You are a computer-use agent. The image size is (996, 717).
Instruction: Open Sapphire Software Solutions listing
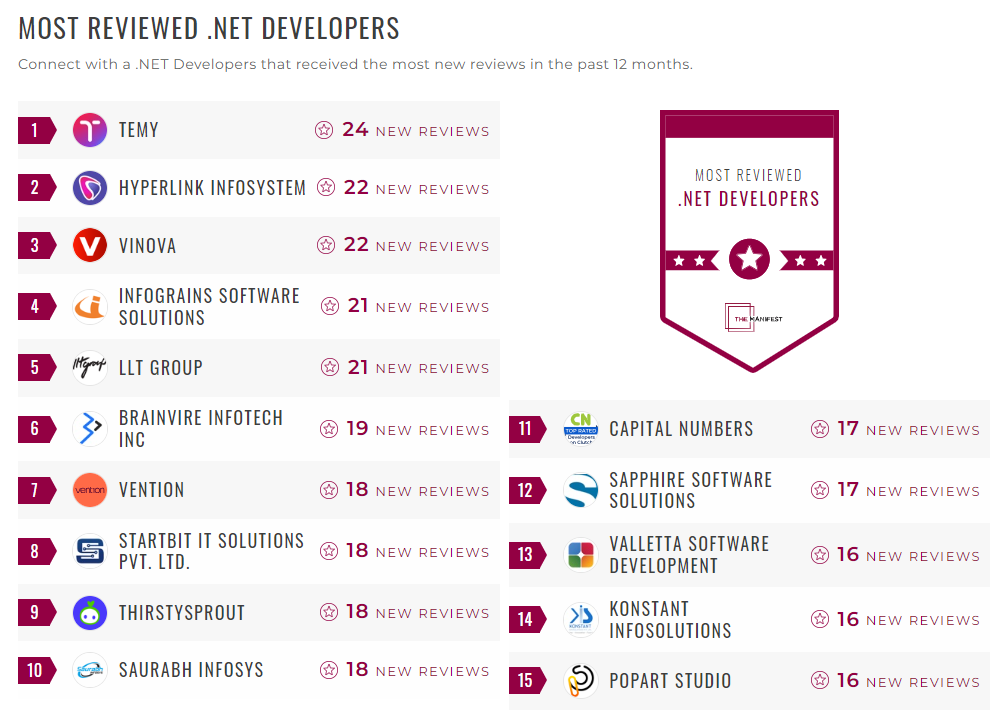click(690, 490)
